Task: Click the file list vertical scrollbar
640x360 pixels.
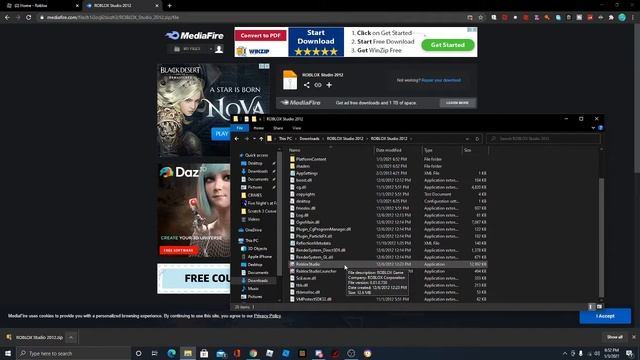Action: [x=601, y=237]
